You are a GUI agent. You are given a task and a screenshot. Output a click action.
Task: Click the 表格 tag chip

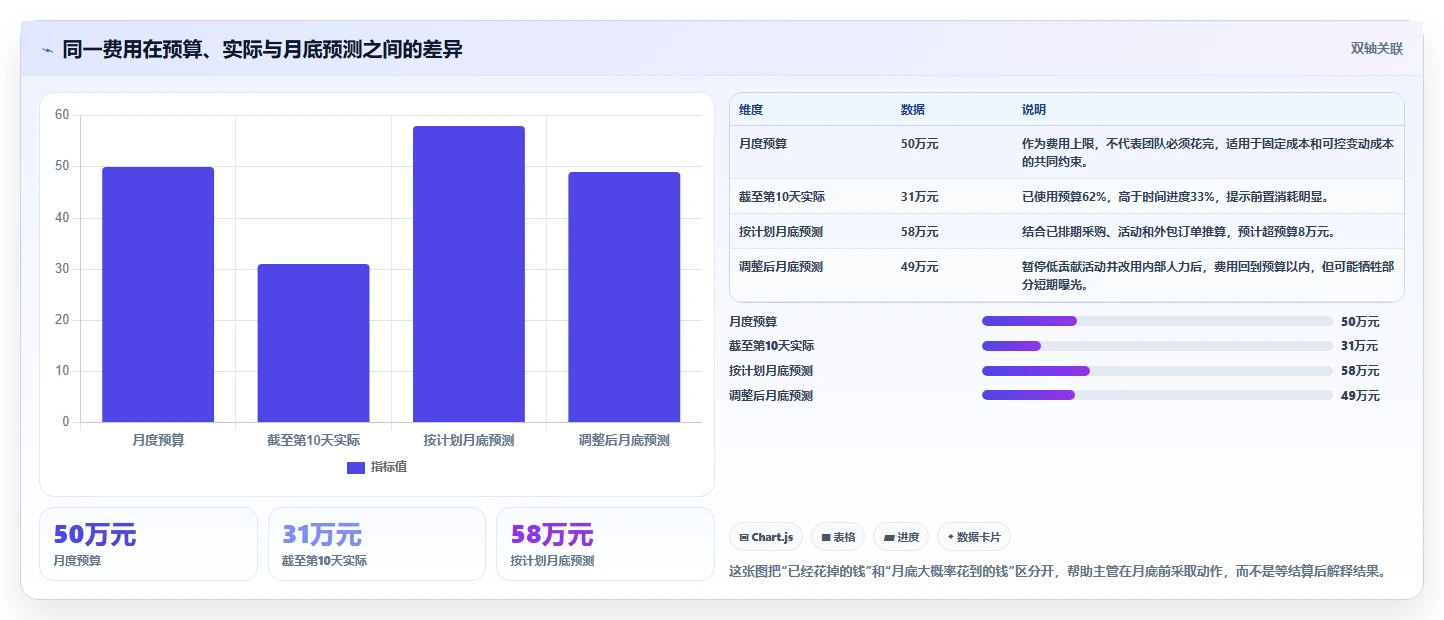coord(838,537)
